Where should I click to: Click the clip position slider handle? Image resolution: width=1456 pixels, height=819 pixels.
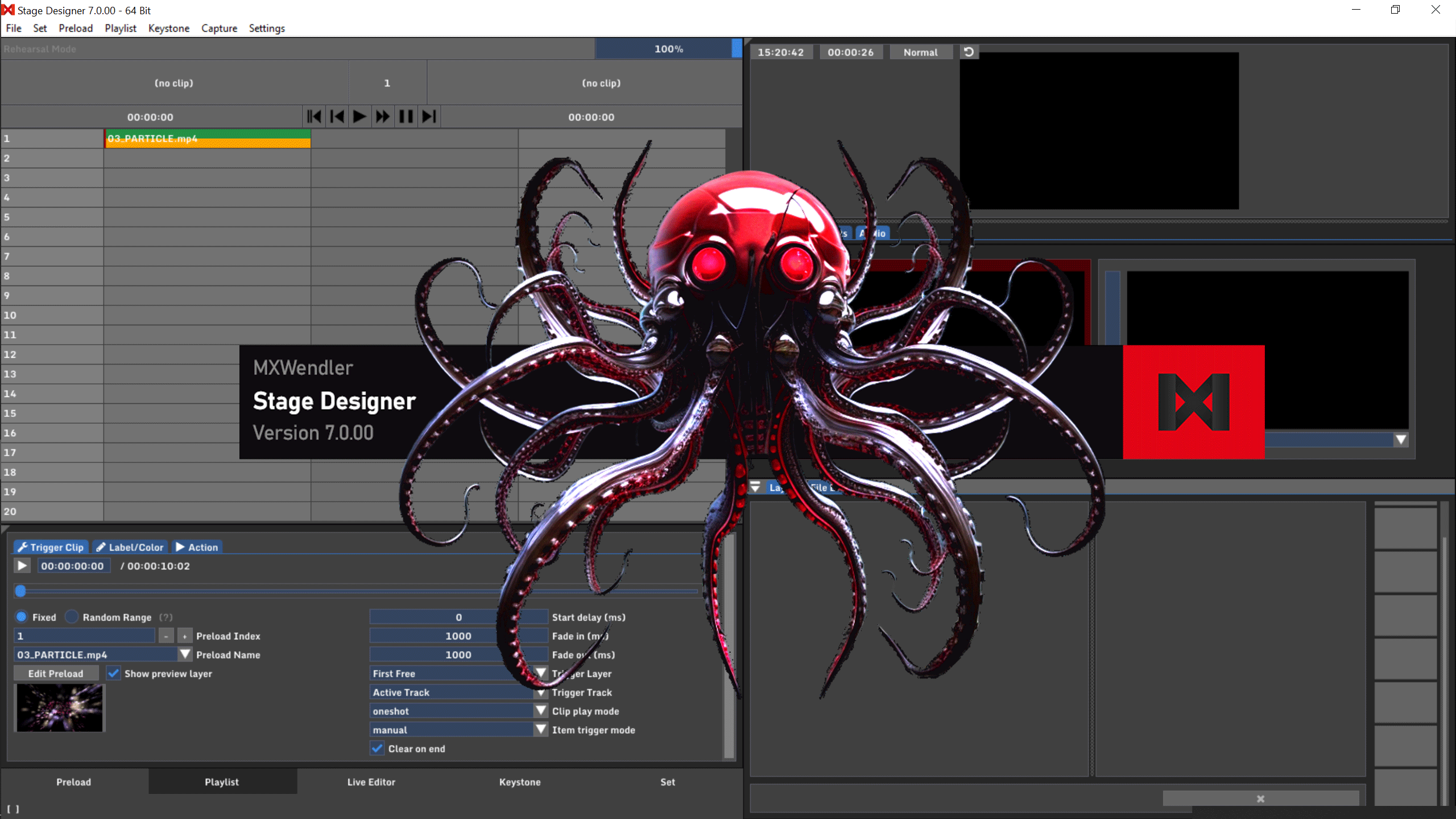(20, 591)
